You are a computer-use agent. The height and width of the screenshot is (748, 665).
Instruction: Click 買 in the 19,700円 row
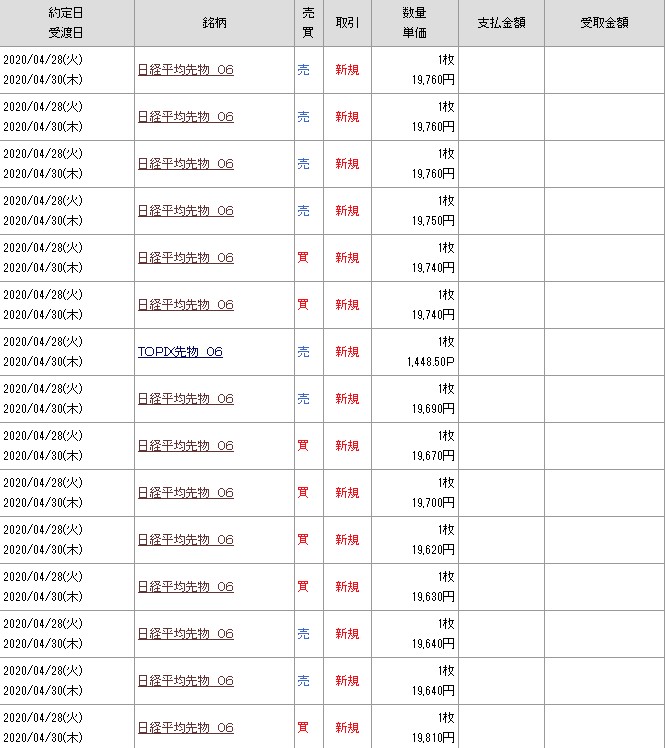[303, 493]
